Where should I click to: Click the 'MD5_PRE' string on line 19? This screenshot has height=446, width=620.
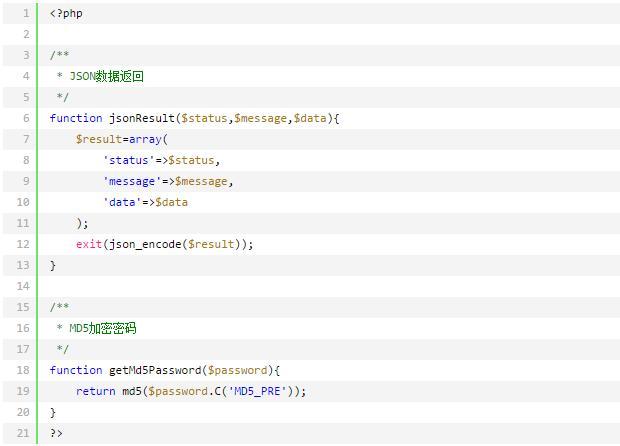click(257, 391)
